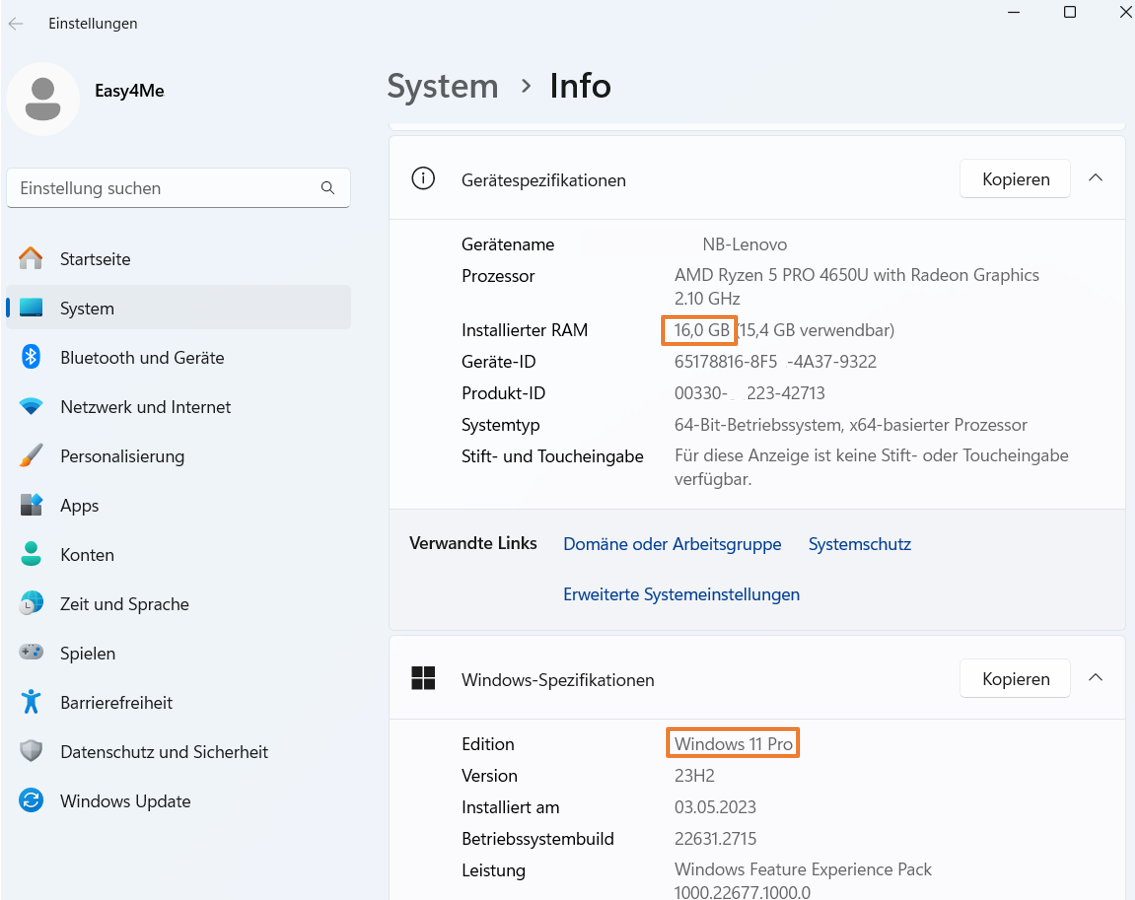
Task: Minimize the Einstellungen window
Action: [x=1013, y=12]
